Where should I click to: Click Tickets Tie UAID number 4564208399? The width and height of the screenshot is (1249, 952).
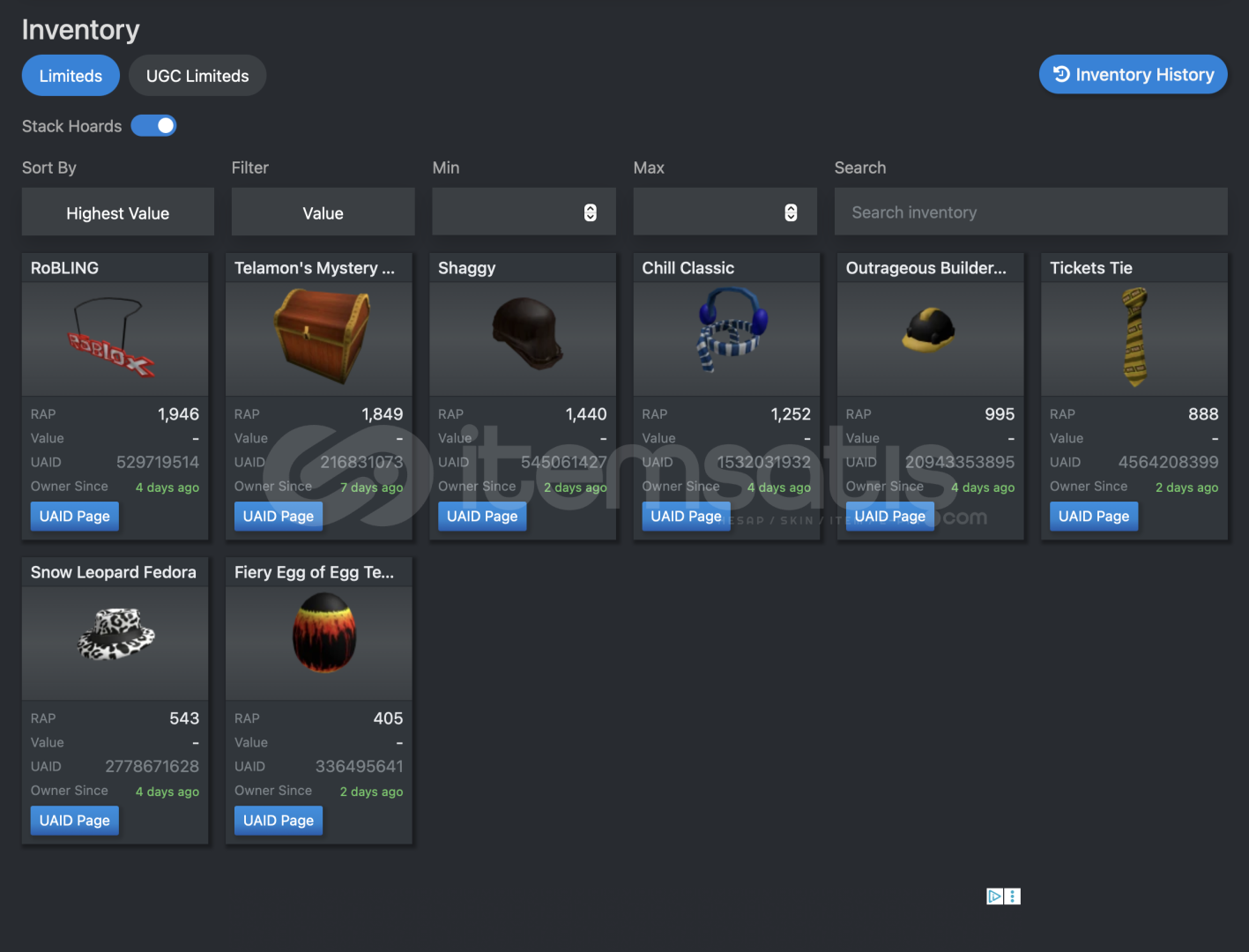(x=1169, y=462)
